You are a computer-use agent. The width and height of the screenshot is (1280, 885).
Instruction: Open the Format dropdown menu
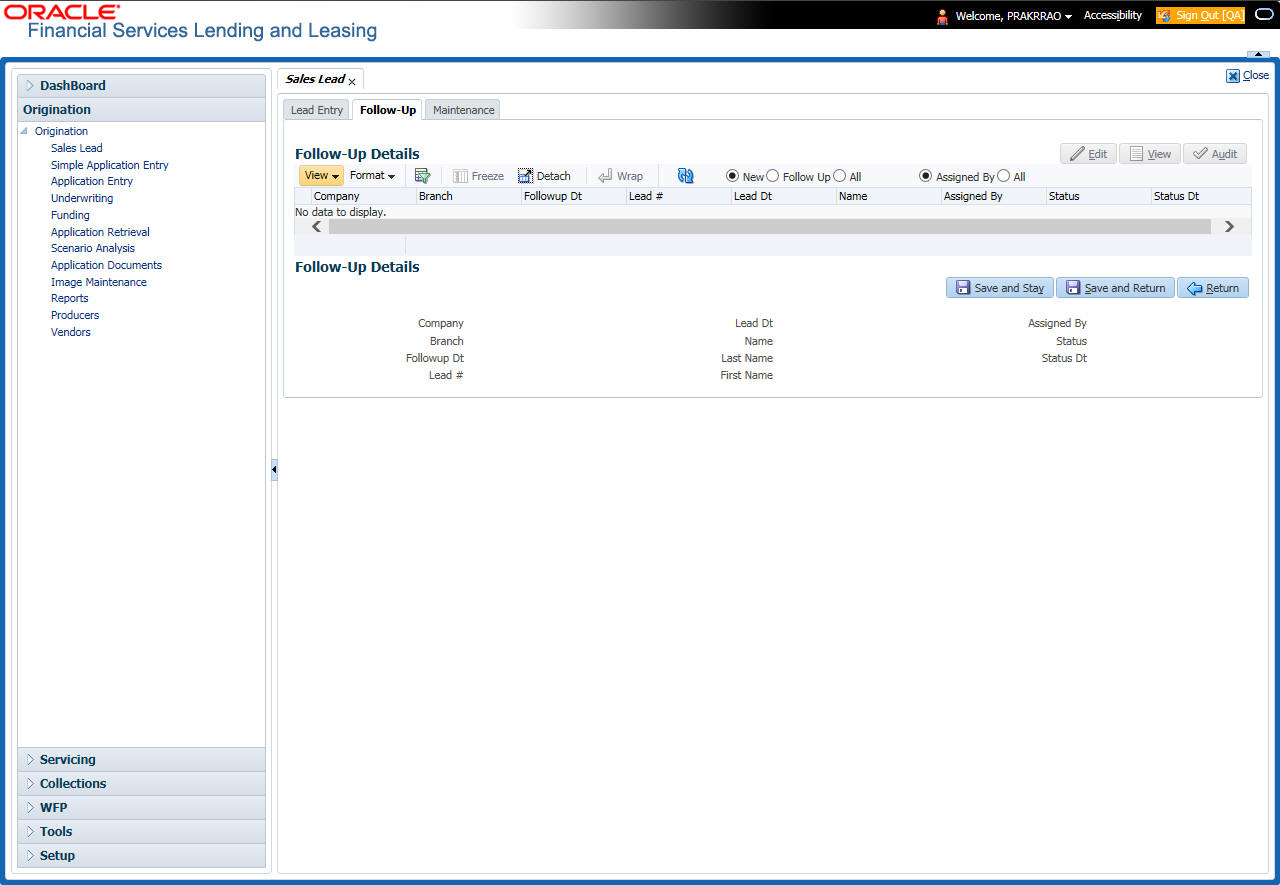(372, 176)
